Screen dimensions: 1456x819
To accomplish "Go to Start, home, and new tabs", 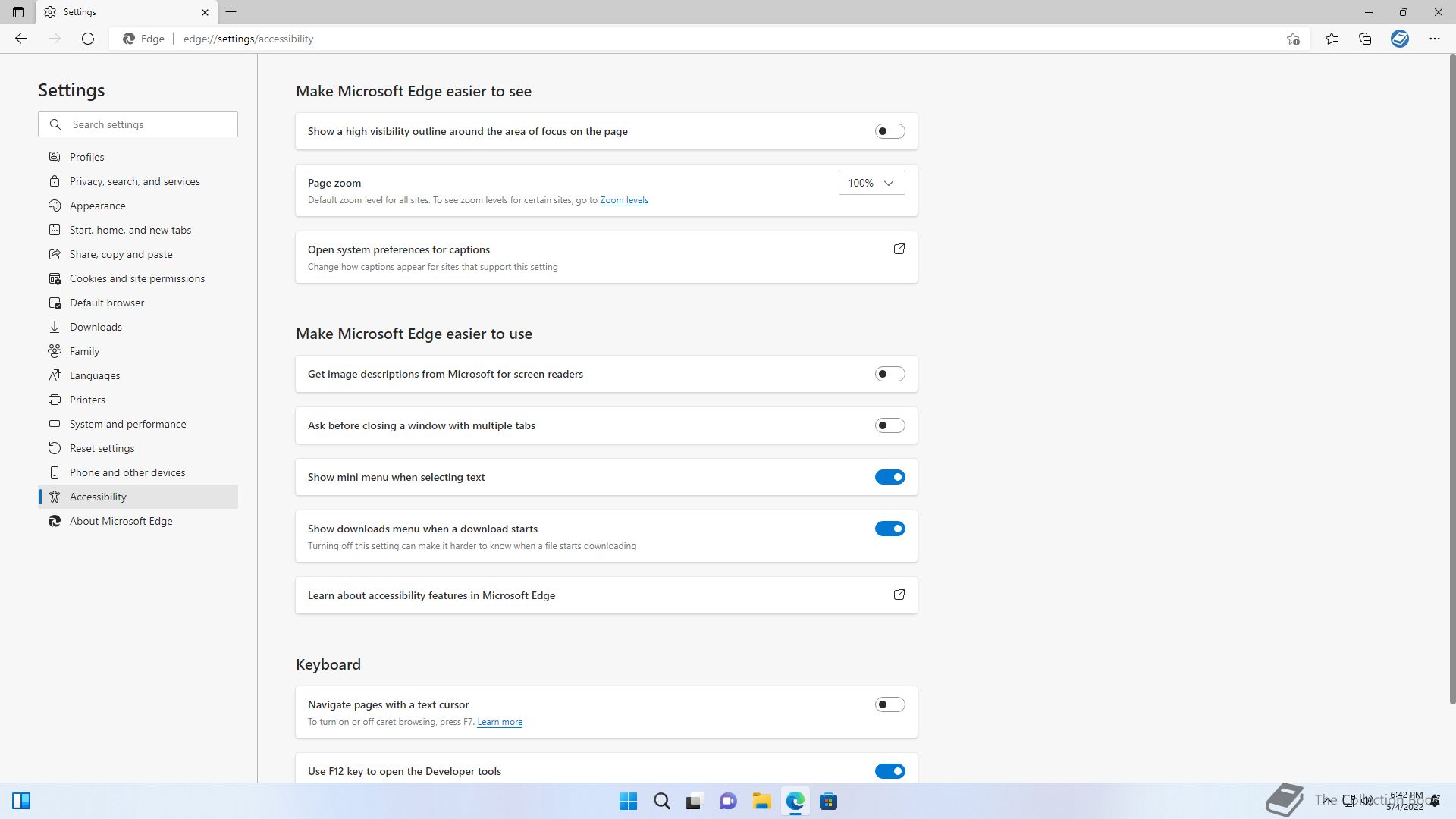I will 138,230.
